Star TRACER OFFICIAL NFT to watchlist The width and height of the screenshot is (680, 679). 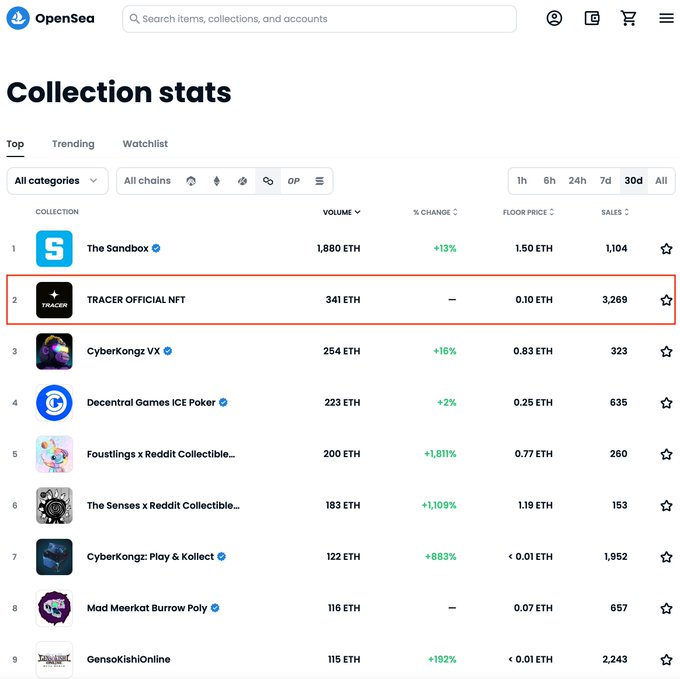coord(666,300)
